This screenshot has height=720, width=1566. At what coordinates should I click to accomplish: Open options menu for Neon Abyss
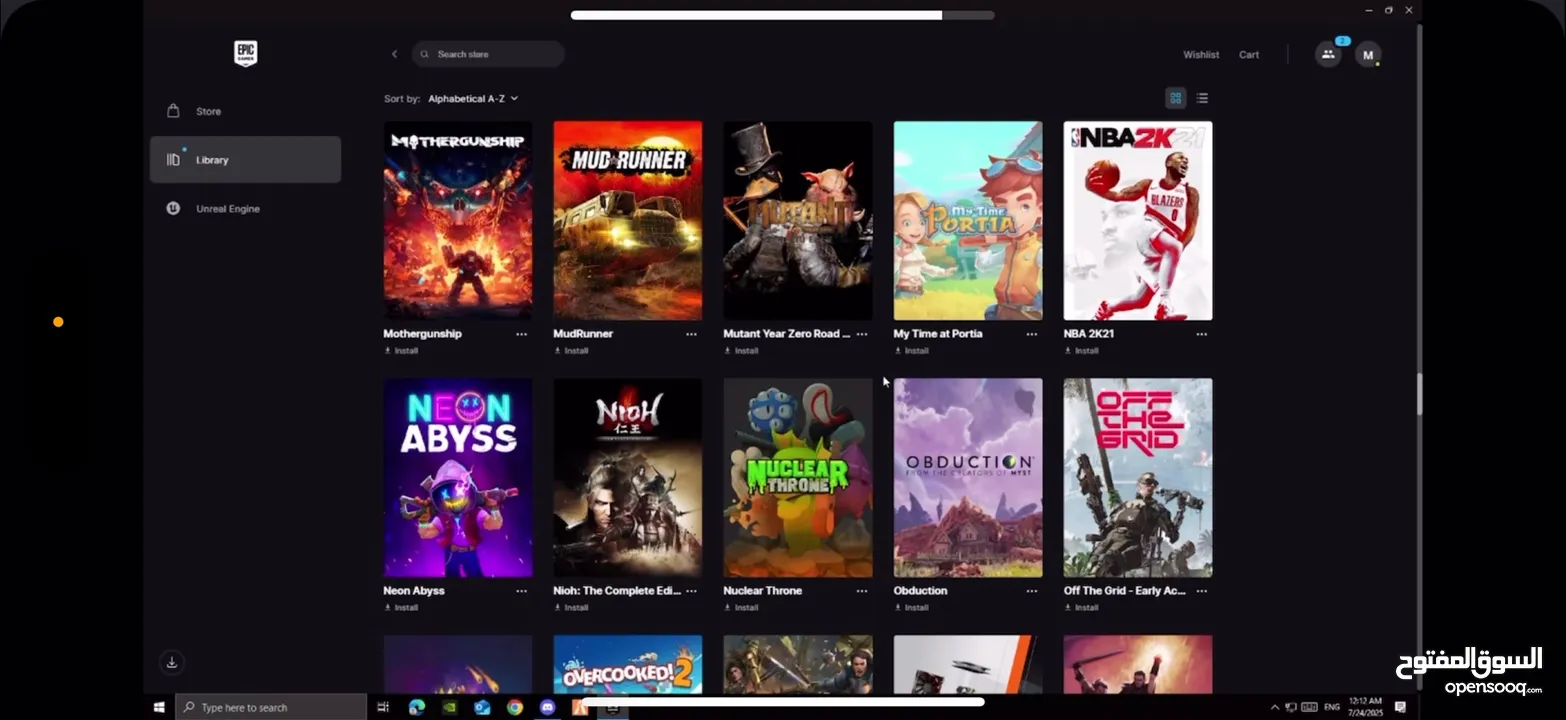click(x=521, y=591)
